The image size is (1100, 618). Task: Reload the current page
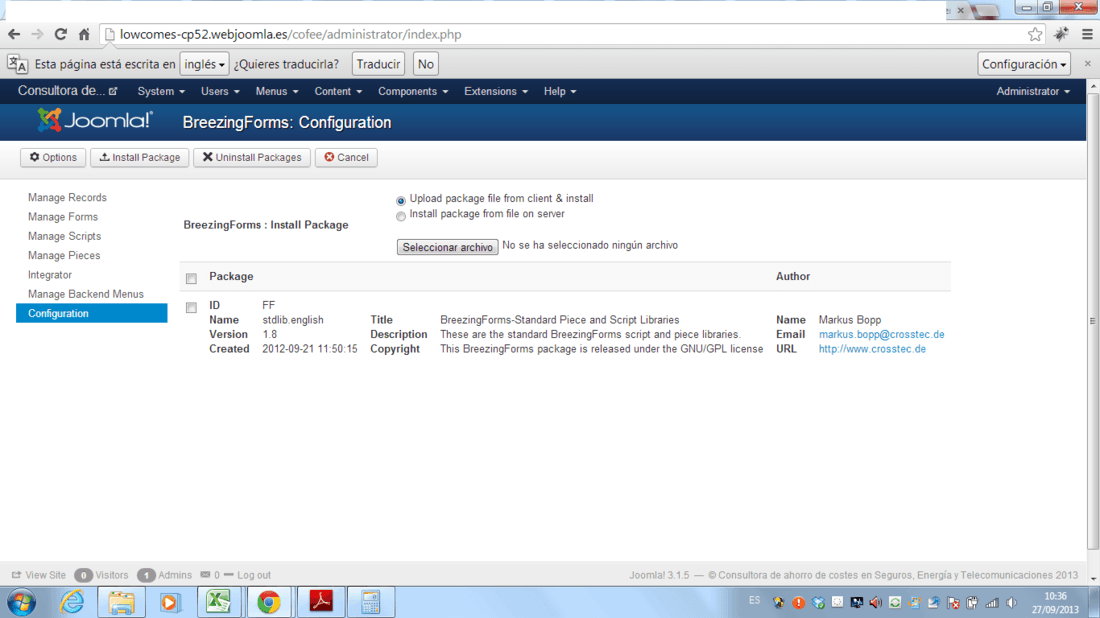(x=61, y=34)
